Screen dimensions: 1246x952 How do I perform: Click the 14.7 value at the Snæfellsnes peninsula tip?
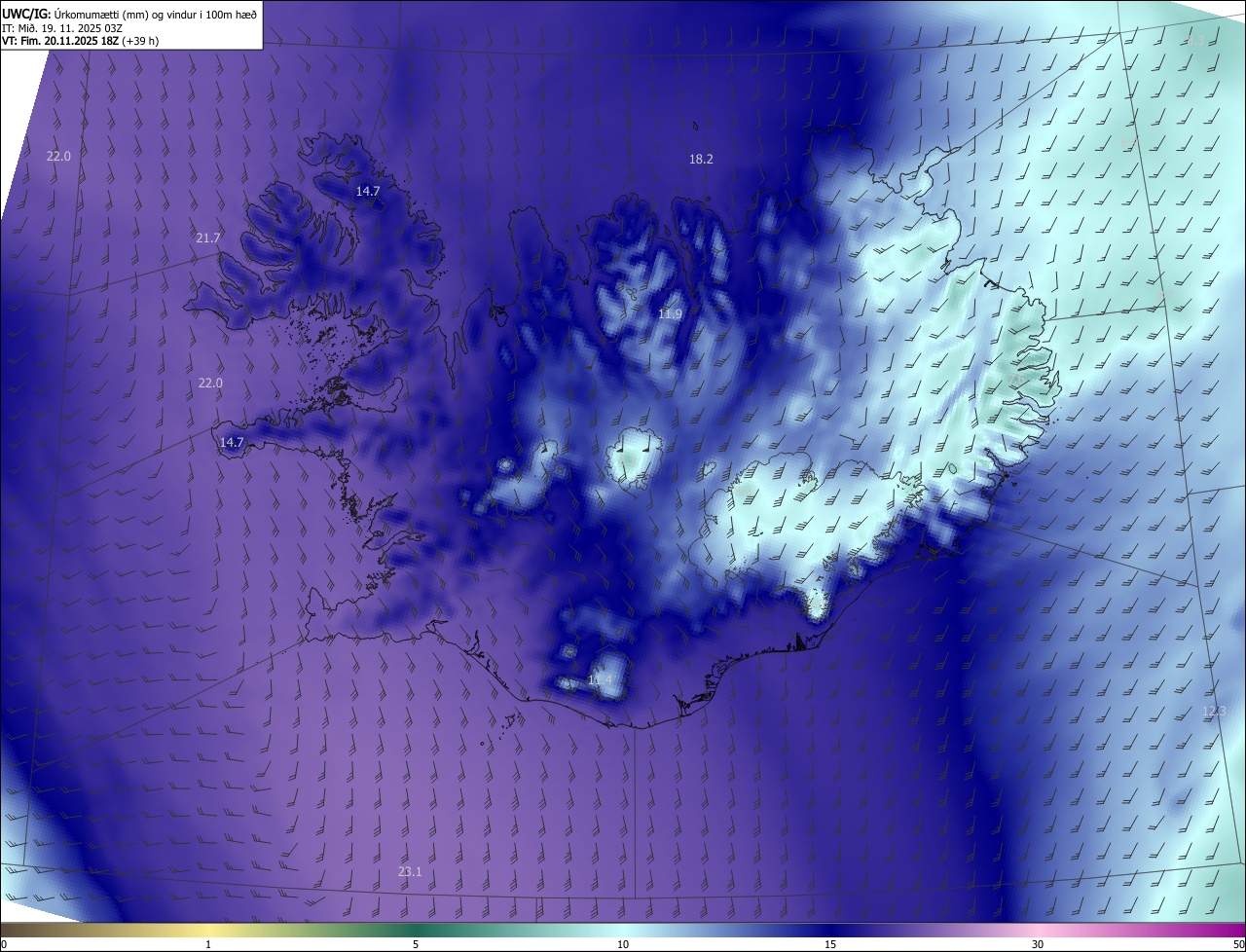[232, 442]
